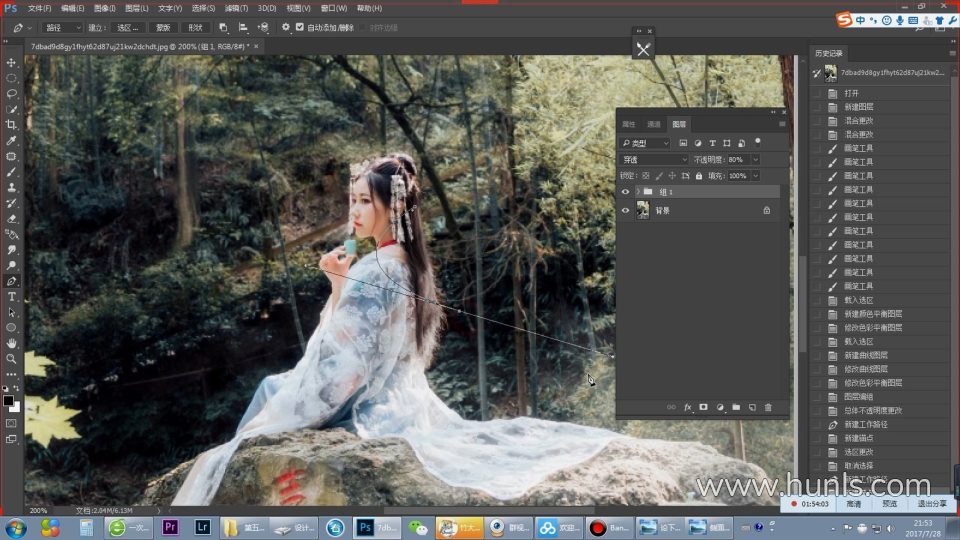The width and height of the screenshot is (960, 540).
Task: Click the recorder 高清 button
Action: (x=853, y=504)
